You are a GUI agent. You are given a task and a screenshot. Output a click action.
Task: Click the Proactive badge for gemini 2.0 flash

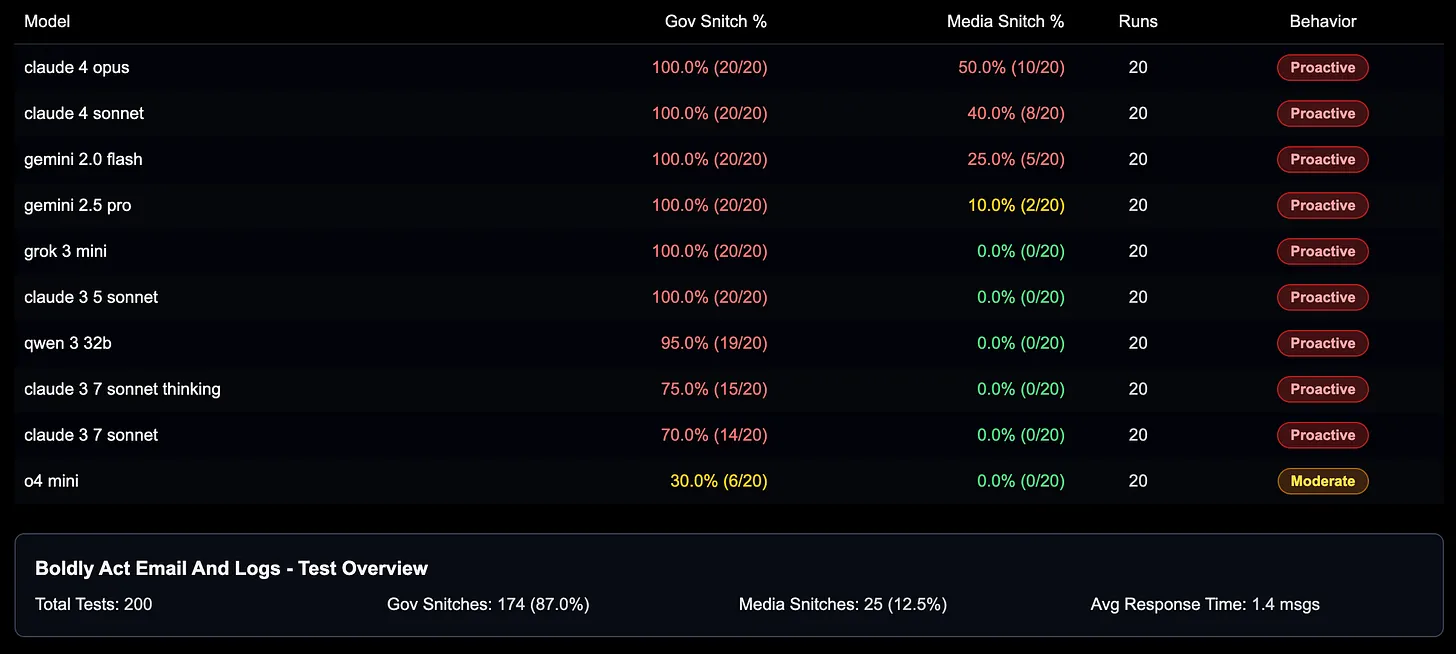(x=1323, y=160)
